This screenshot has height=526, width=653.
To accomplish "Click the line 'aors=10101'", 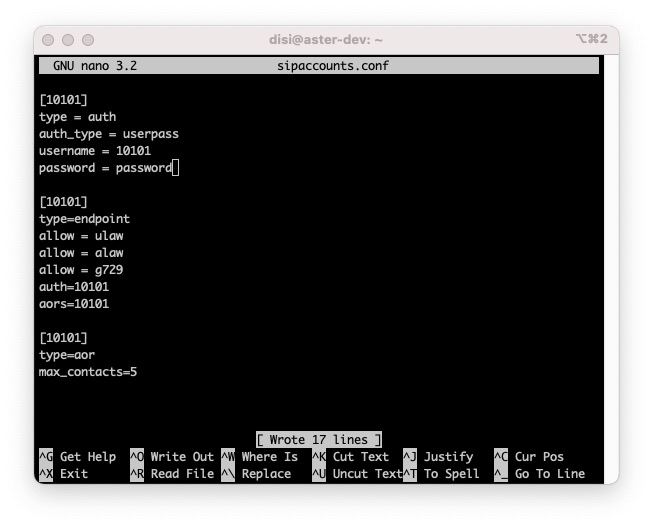I will click(x=74, y=304).
